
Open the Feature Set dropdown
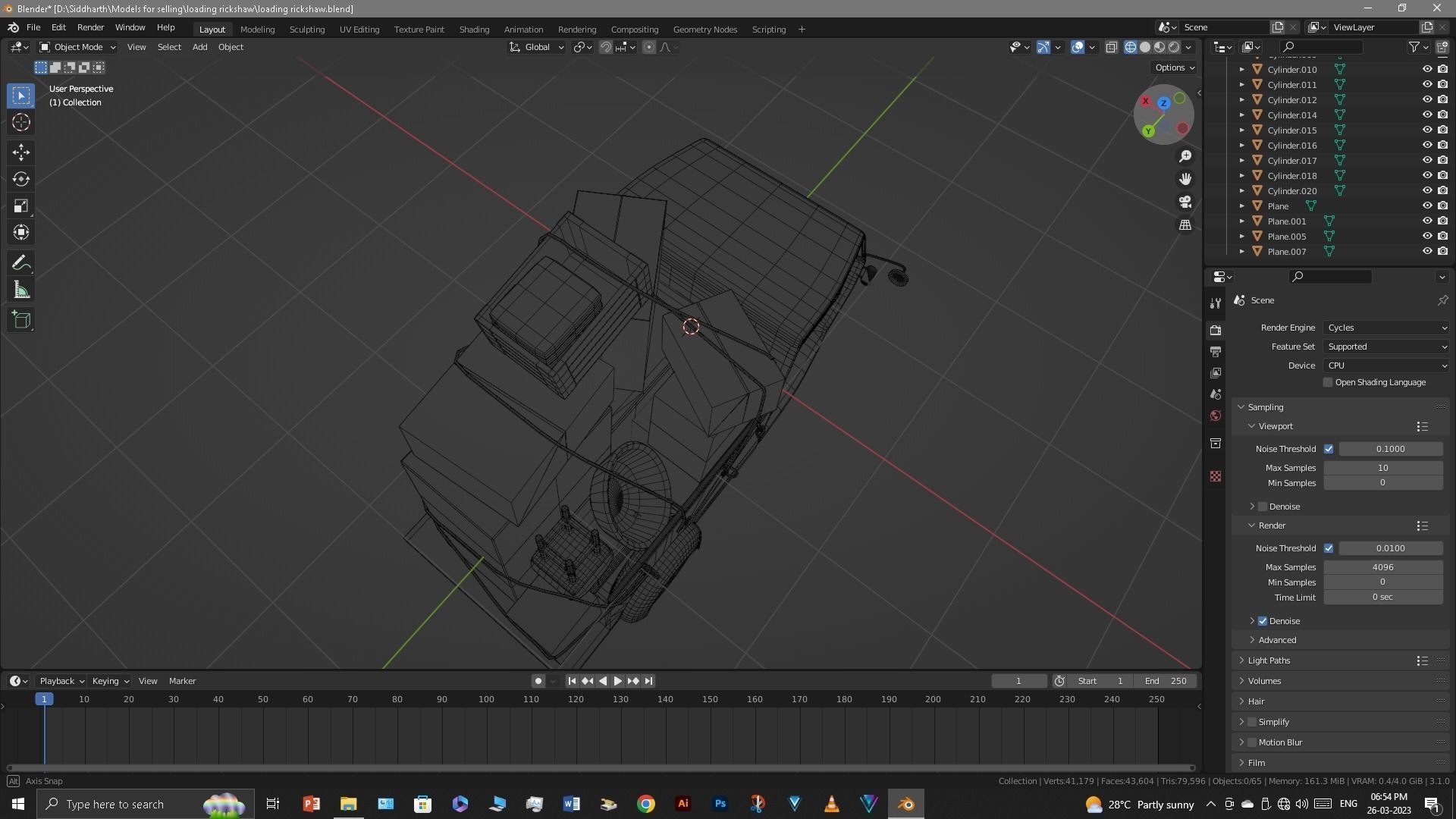coord(1386,347)
